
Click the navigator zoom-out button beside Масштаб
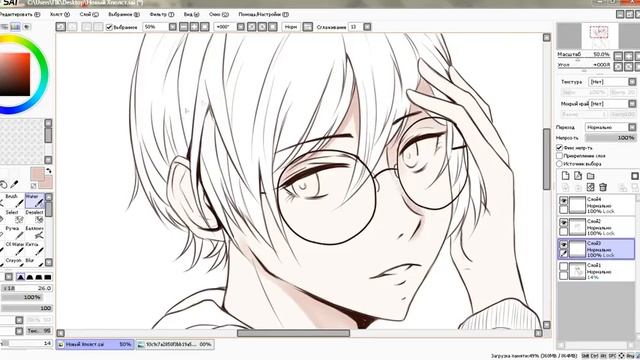(x=618, y=56)
